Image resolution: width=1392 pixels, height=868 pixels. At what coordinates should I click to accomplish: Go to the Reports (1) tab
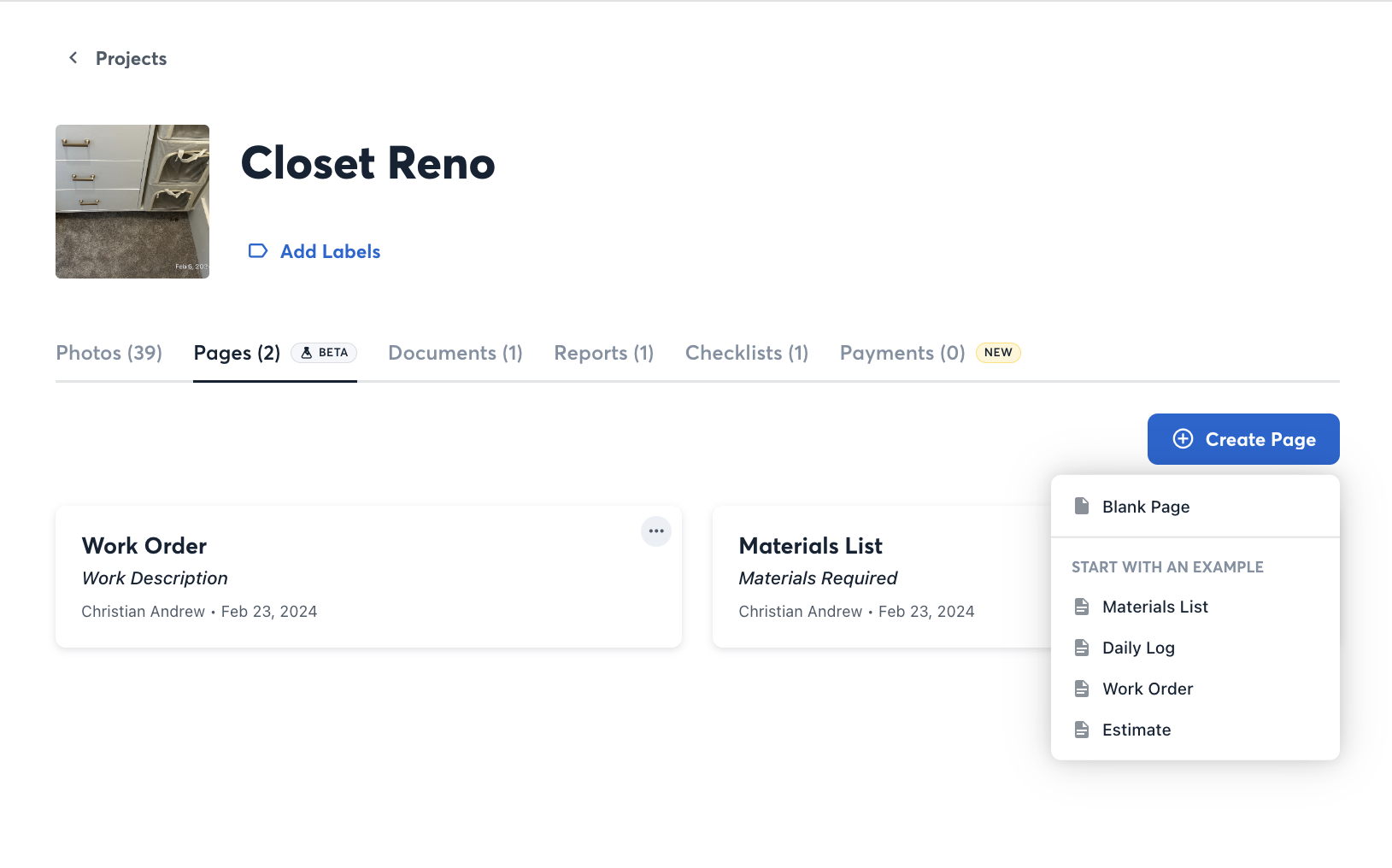tap(603, 353)
